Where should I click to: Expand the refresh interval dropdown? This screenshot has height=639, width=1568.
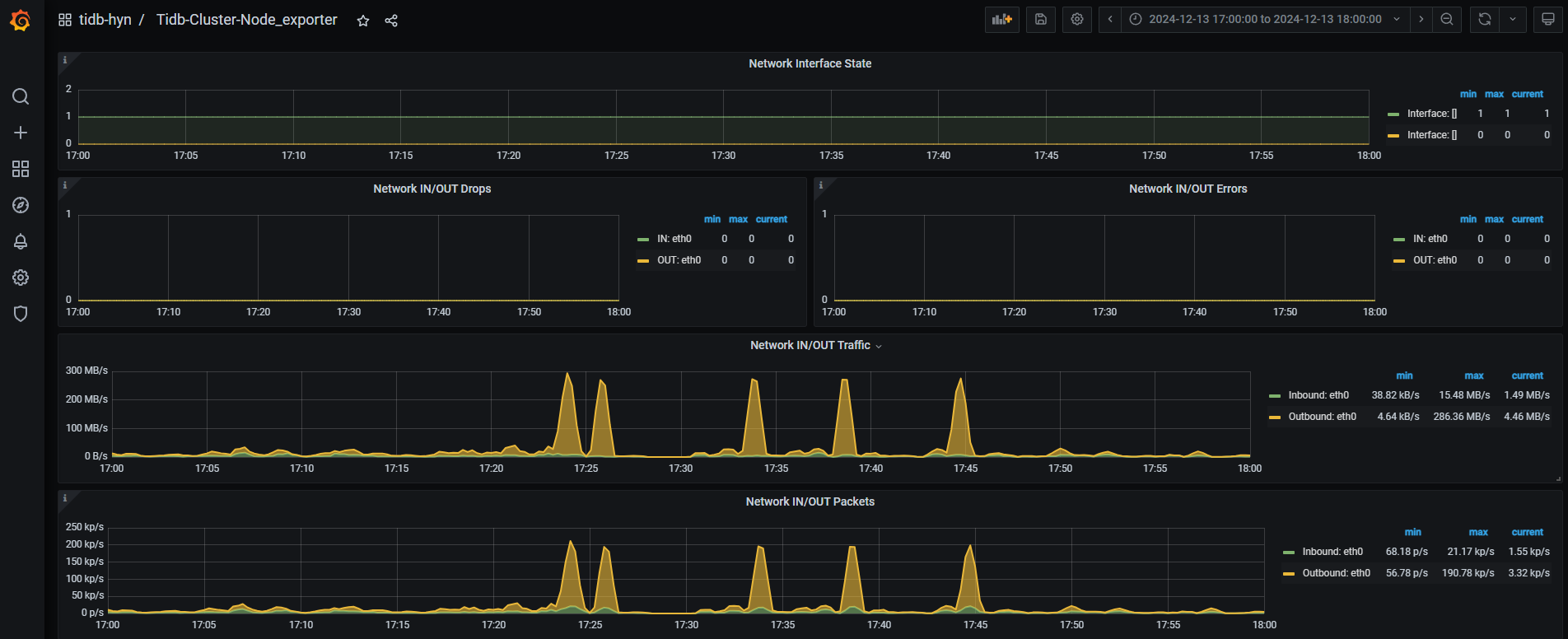tap(1513, 20)
